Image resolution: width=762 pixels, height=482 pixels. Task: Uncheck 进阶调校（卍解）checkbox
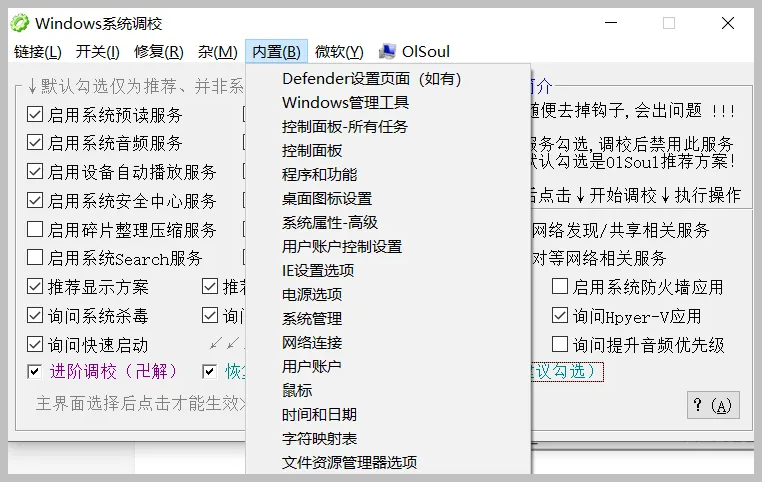click(x=35, y=372)
